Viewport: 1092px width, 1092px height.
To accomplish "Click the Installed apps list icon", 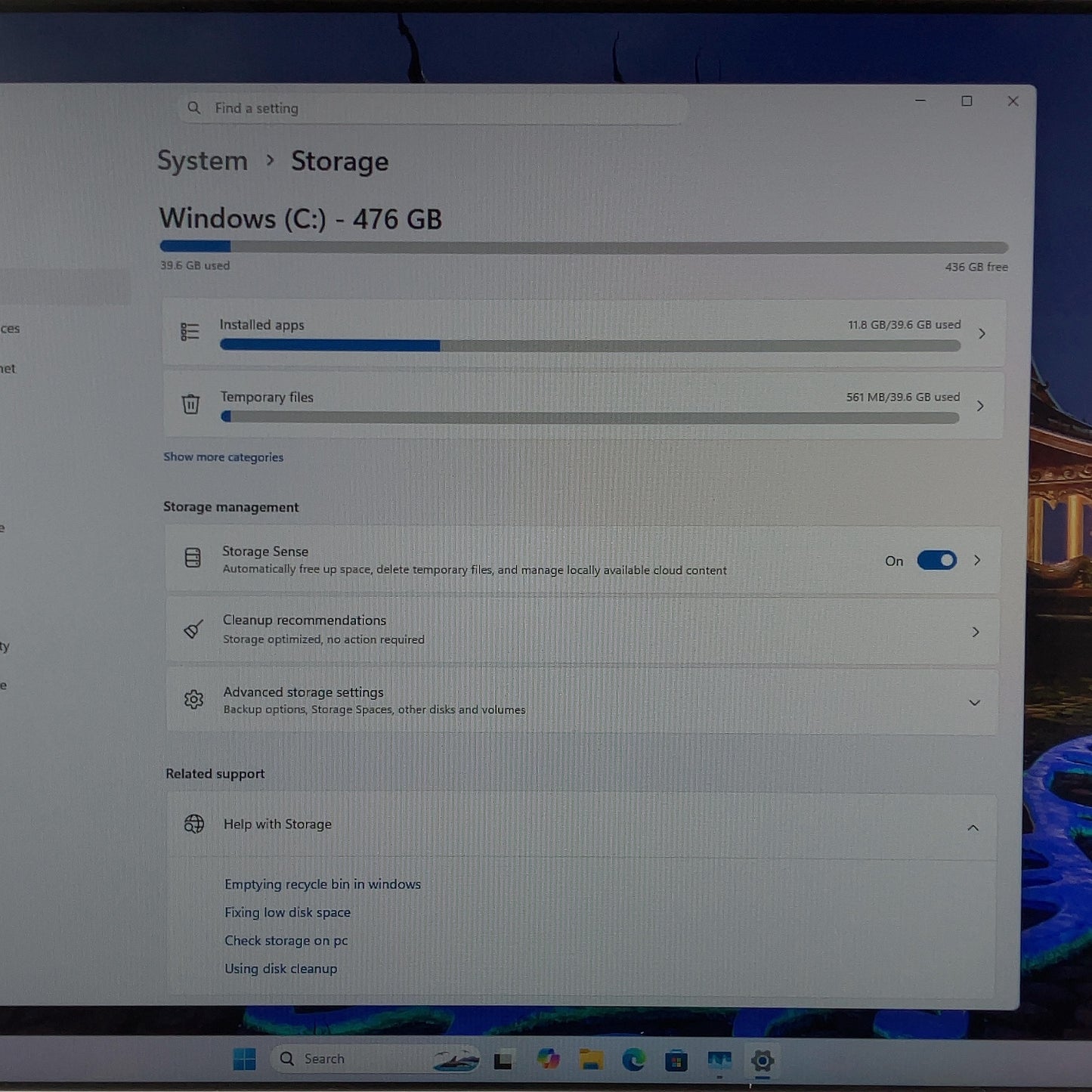I will pyautogui.click(x=190, y=332).
